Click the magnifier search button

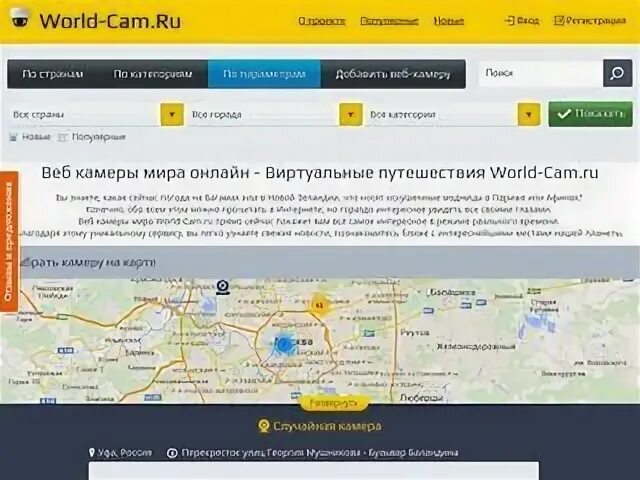617,73
